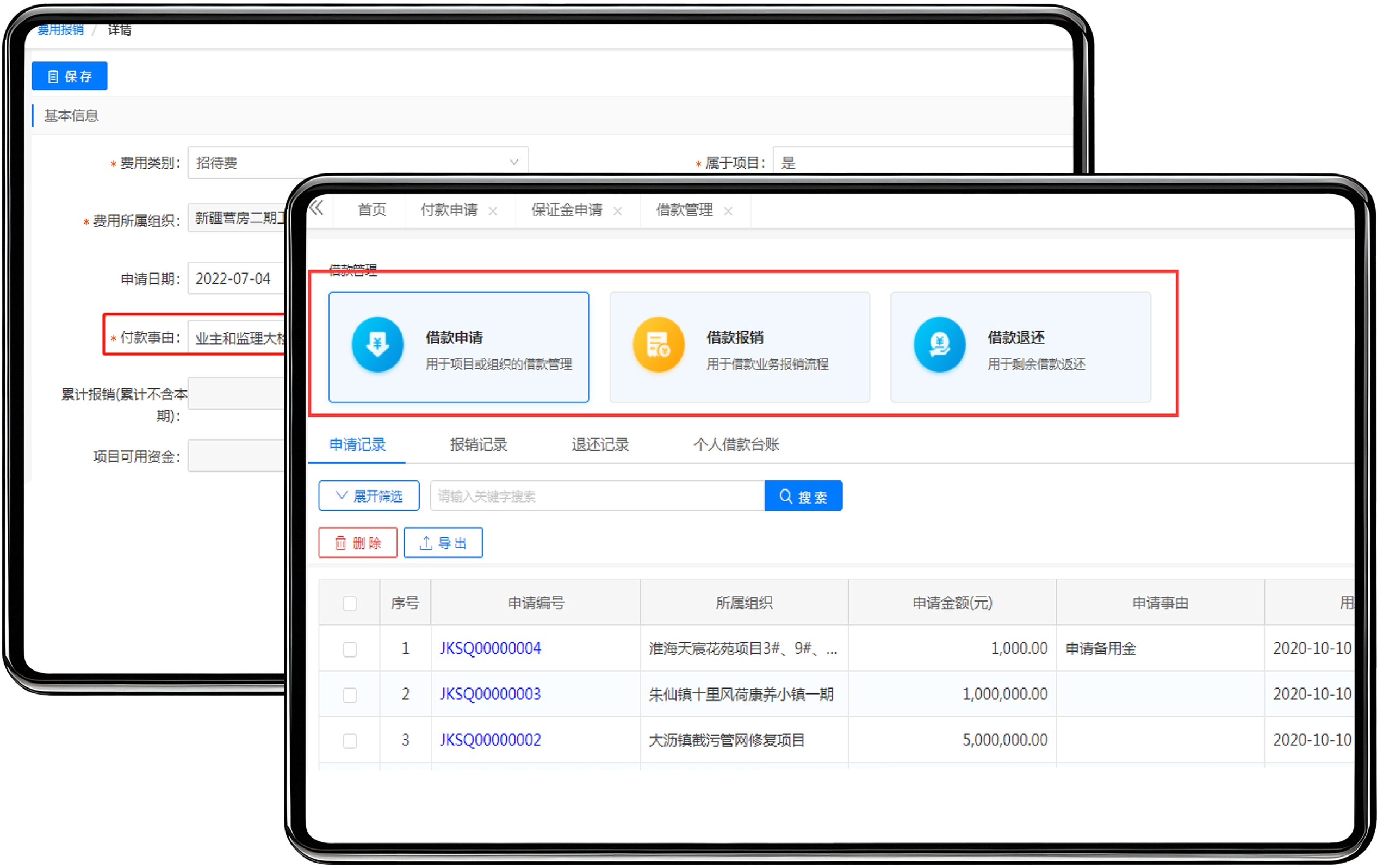This screenshot has width=1377, height=868.
Task: Close the 保证金申请 tab
Action: coord(618,212)
